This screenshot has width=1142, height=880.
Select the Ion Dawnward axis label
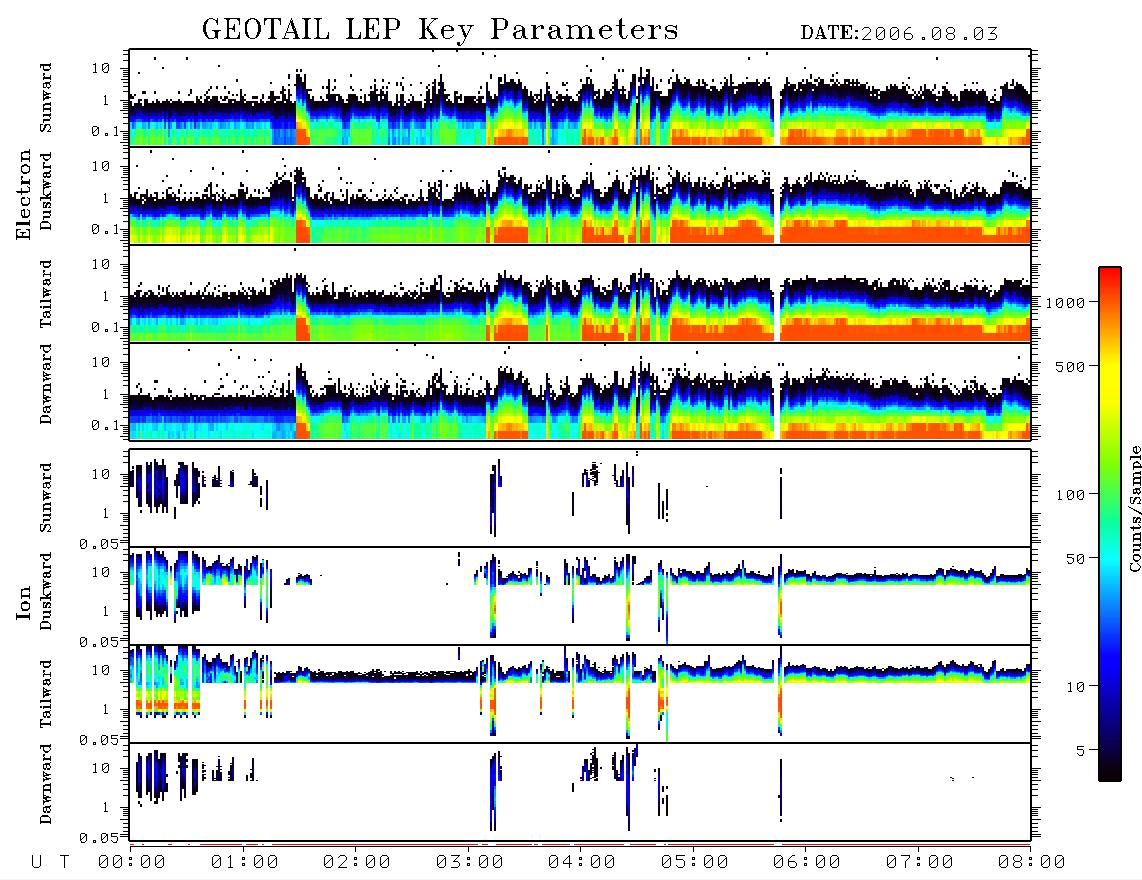pos(46,784)
